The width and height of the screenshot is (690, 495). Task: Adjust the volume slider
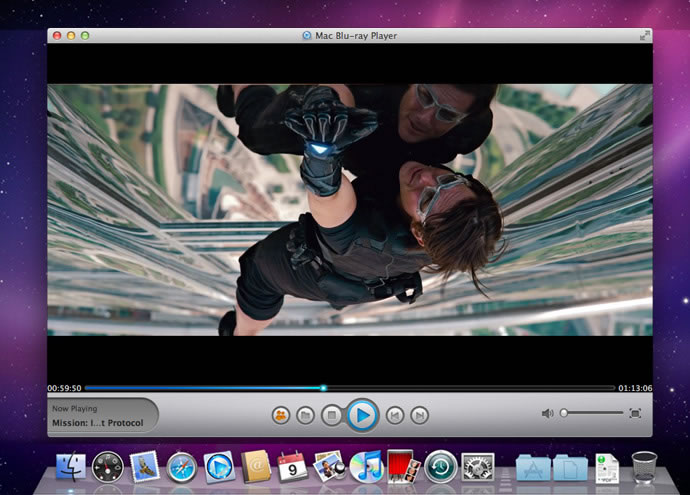(564, 413)
